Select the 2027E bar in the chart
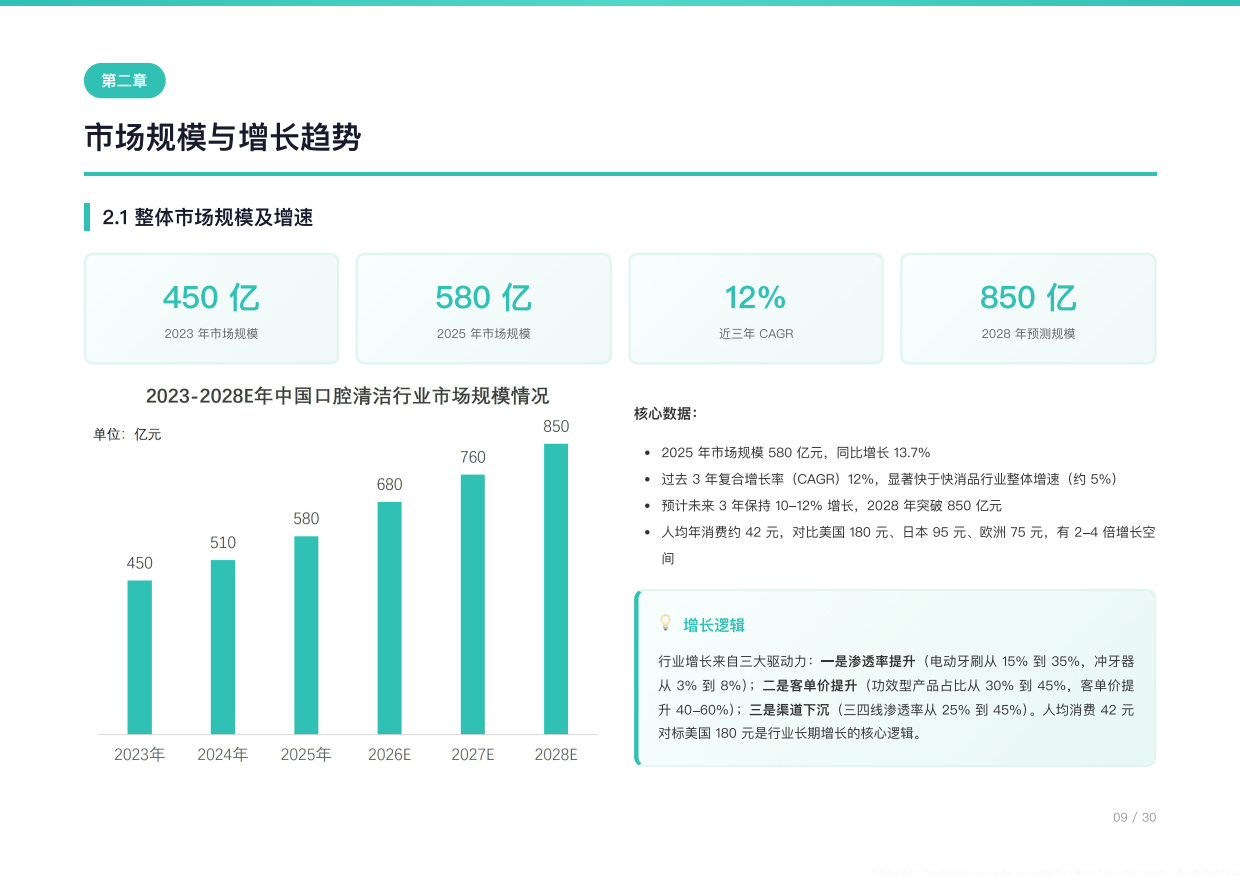This screenshot has width=1240, height=876. click(x=473, y=604)
